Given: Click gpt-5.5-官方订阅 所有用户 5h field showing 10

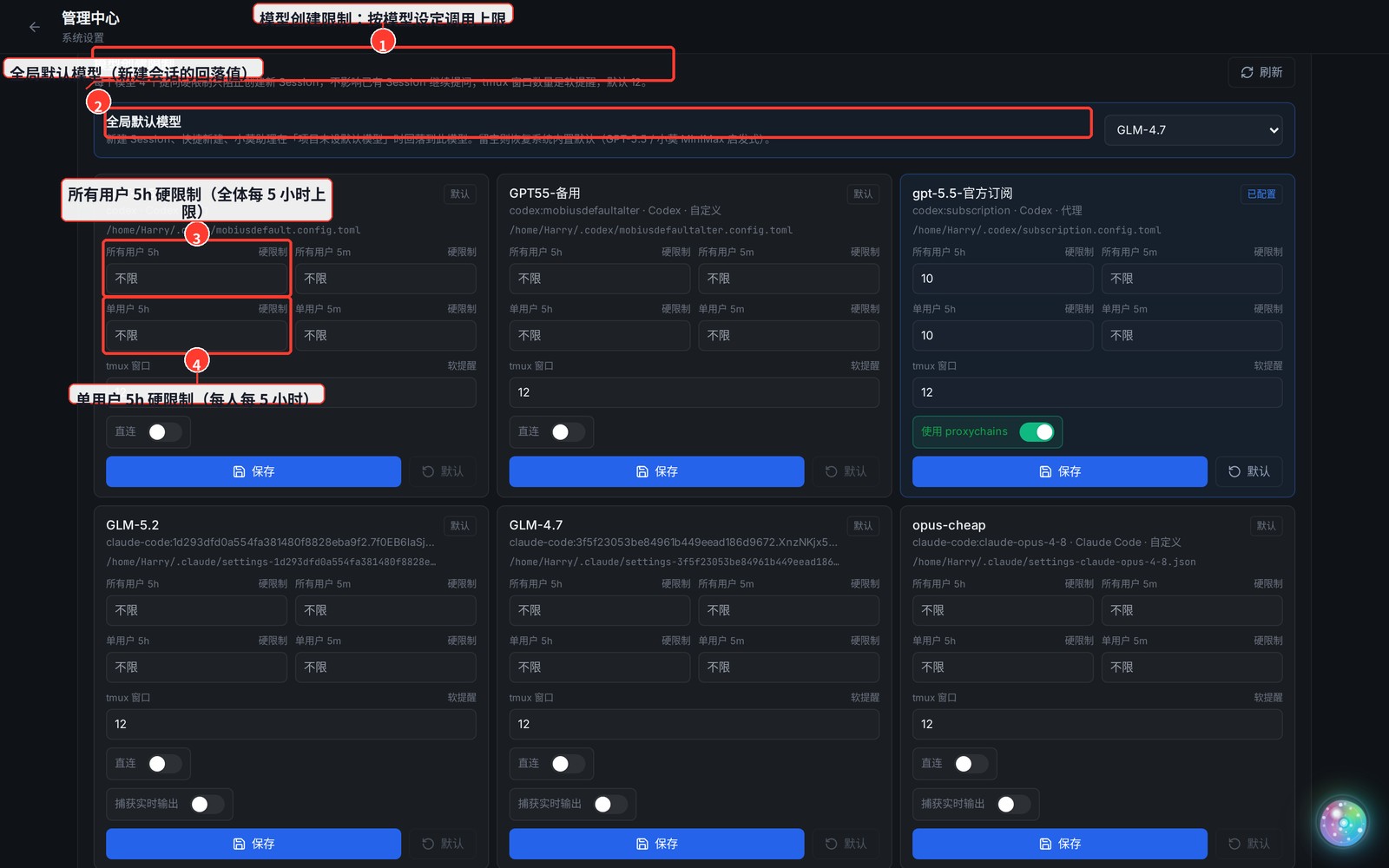Looking at the screenshot, I should 1003,279.
